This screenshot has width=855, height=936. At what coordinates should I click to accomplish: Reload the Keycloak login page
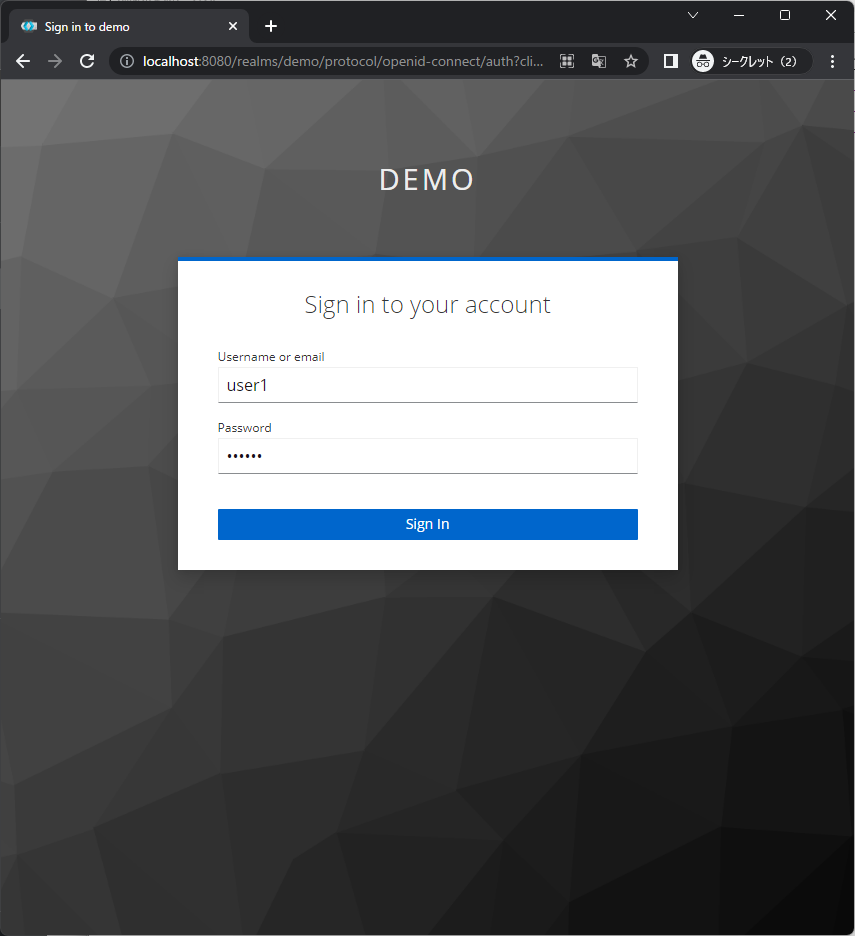87,61
